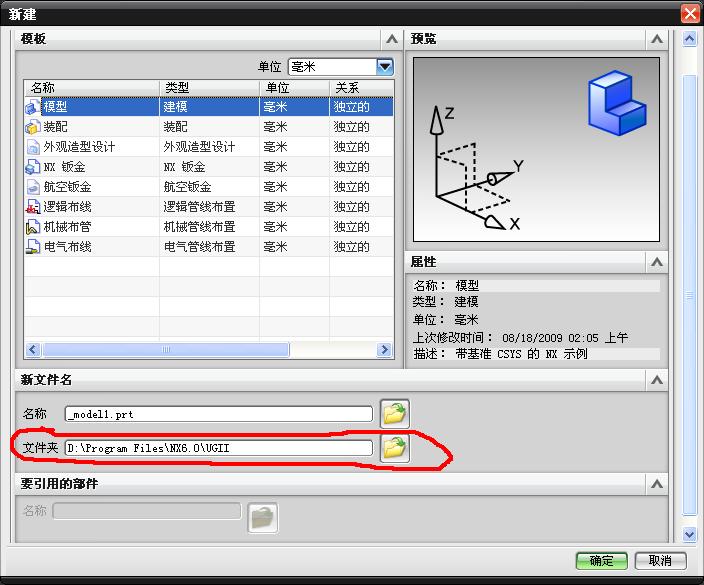Click the 机械布管 template icon

[33, 227]
